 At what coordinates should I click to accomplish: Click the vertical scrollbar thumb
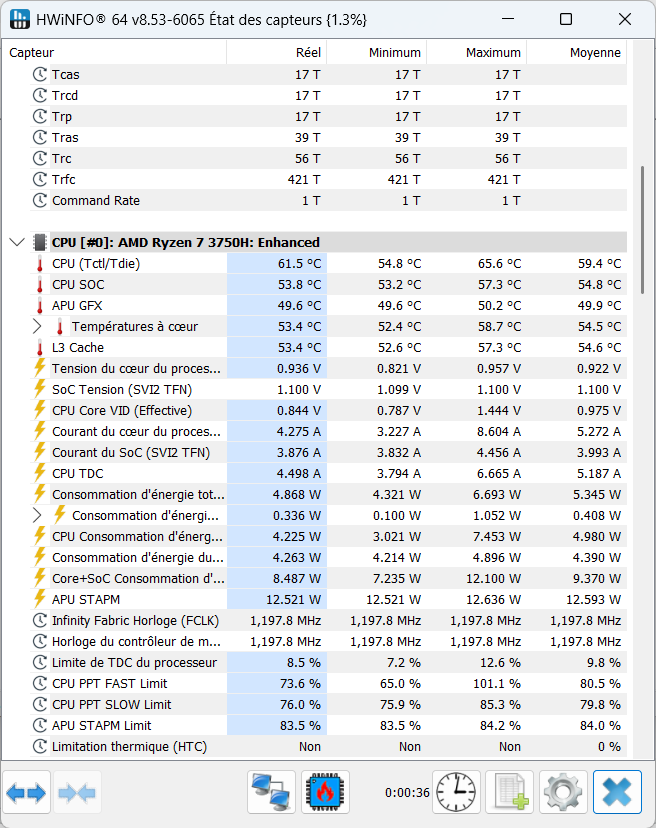pos(642,230)
